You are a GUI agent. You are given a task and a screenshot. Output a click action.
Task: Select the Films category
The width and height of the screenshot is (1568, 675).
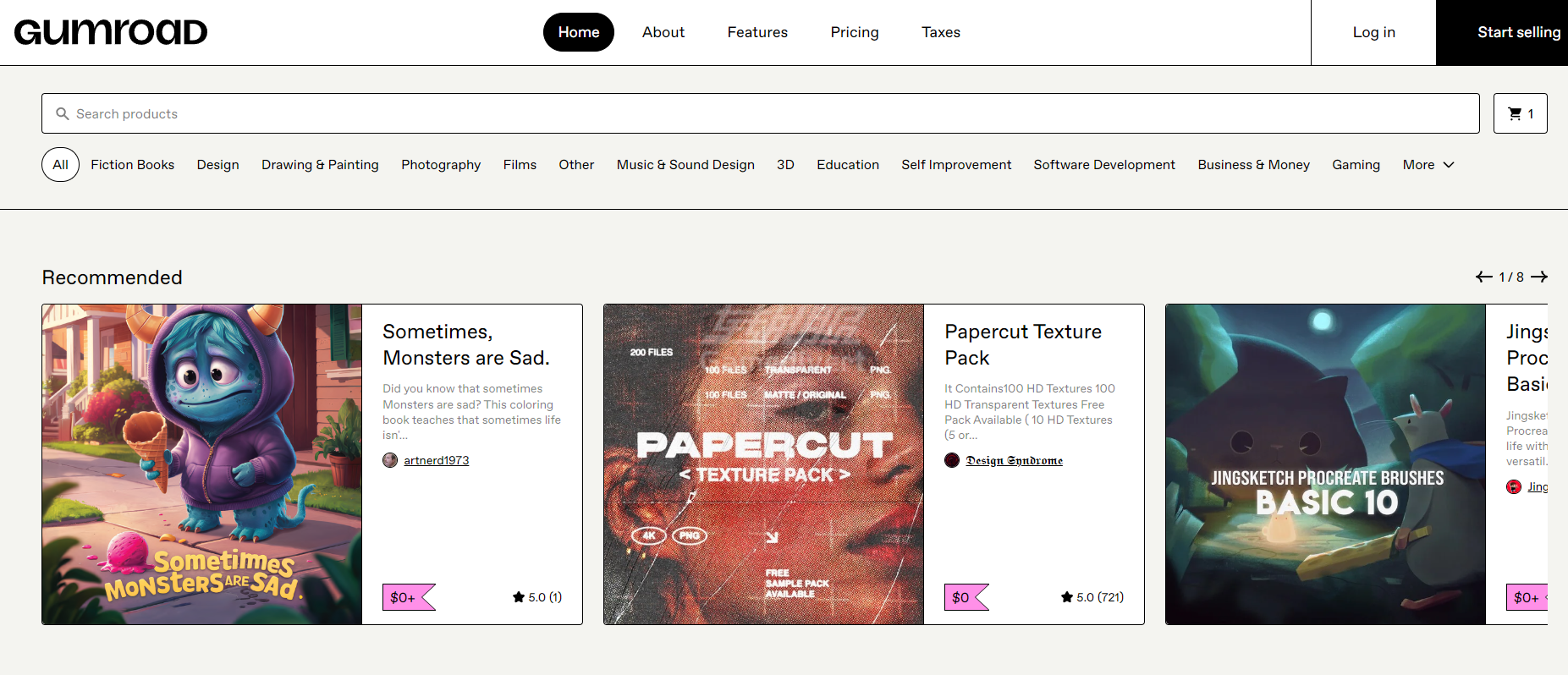(520, 165)
